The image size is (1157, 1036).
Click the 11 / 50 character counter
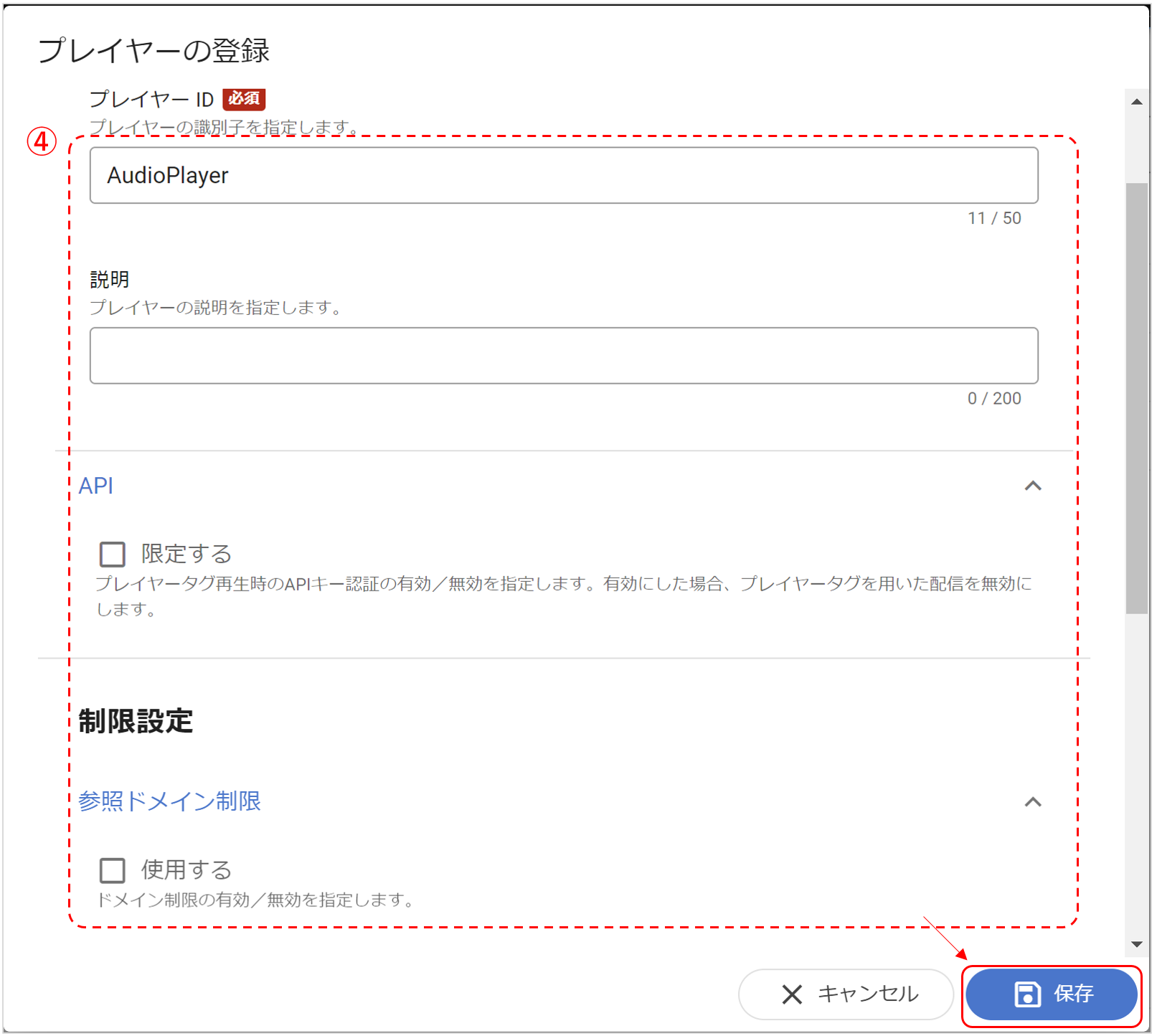(x=994, y=218)
